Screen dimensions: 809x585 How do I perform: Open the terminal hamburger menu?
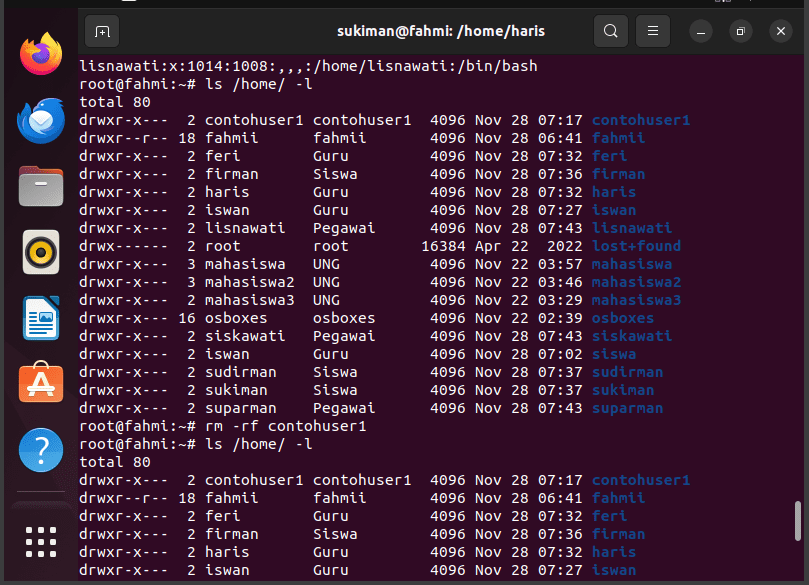coord(653,31)
